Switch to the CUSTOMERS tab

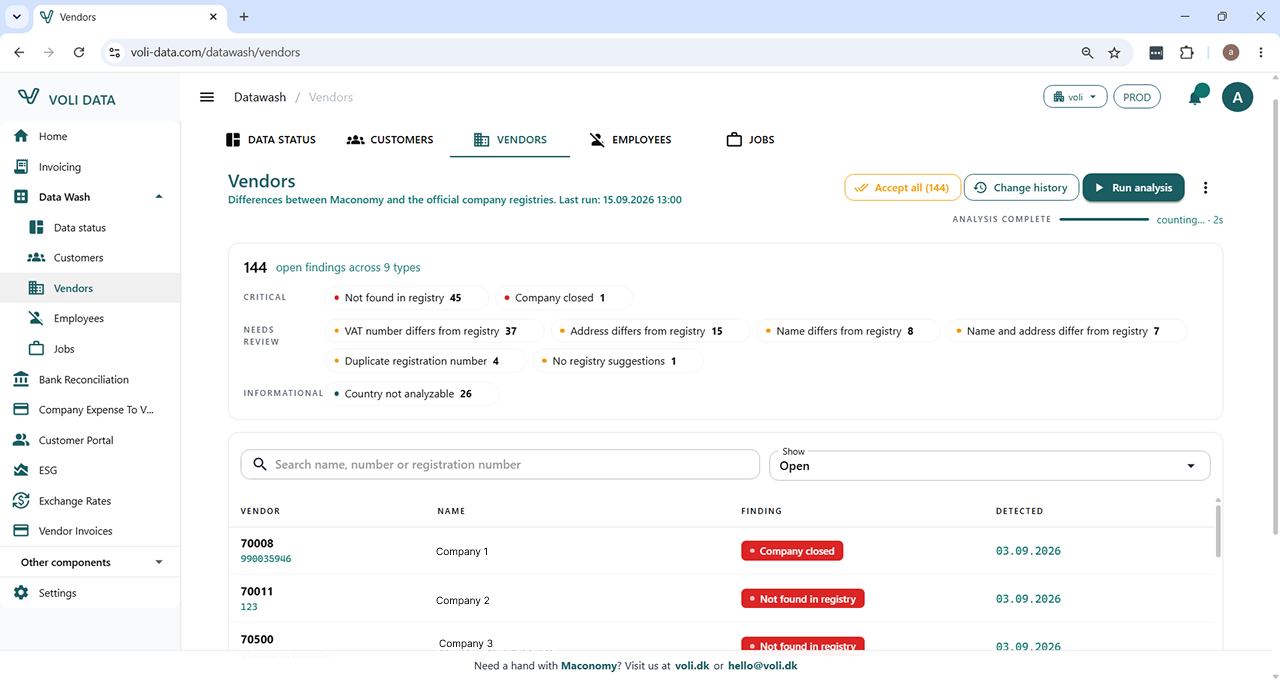[x=390, y=140]
